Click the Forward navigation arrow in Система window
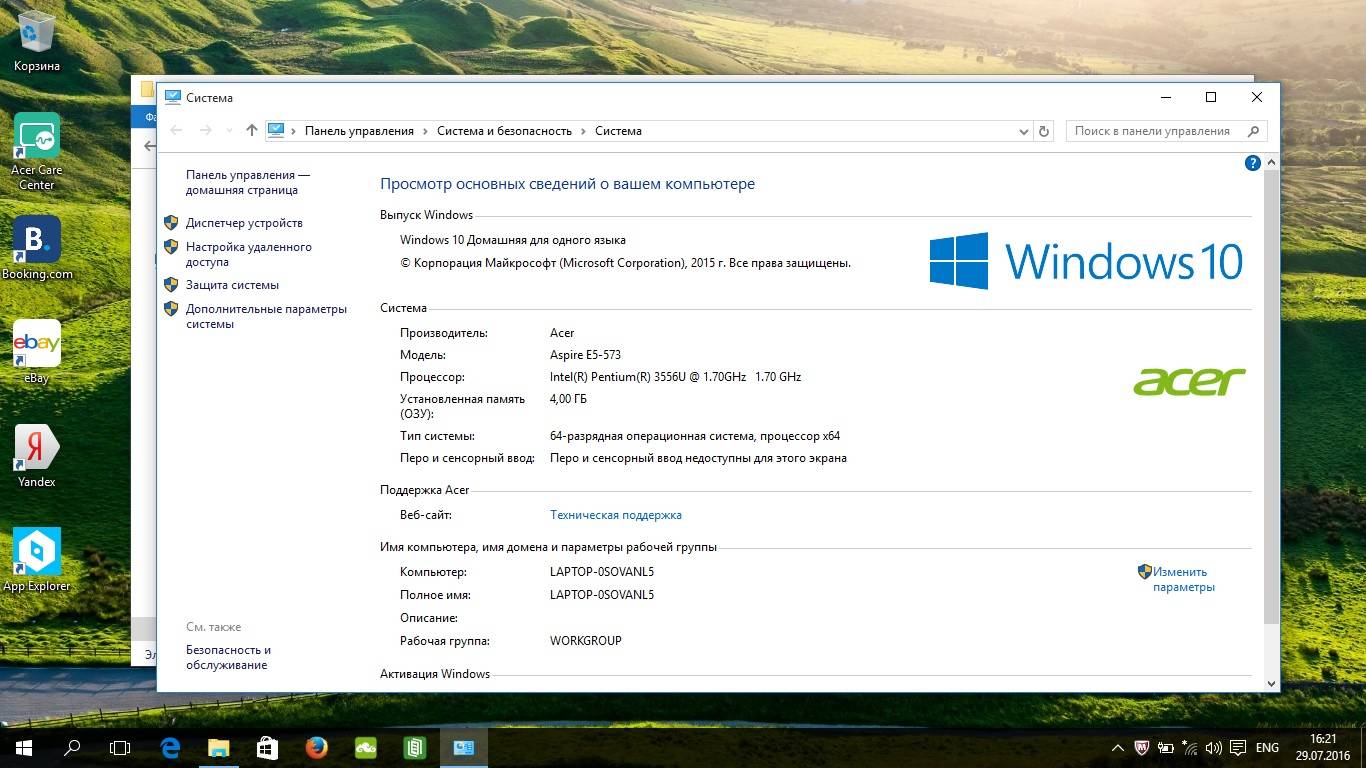 (x=206, y=131)
